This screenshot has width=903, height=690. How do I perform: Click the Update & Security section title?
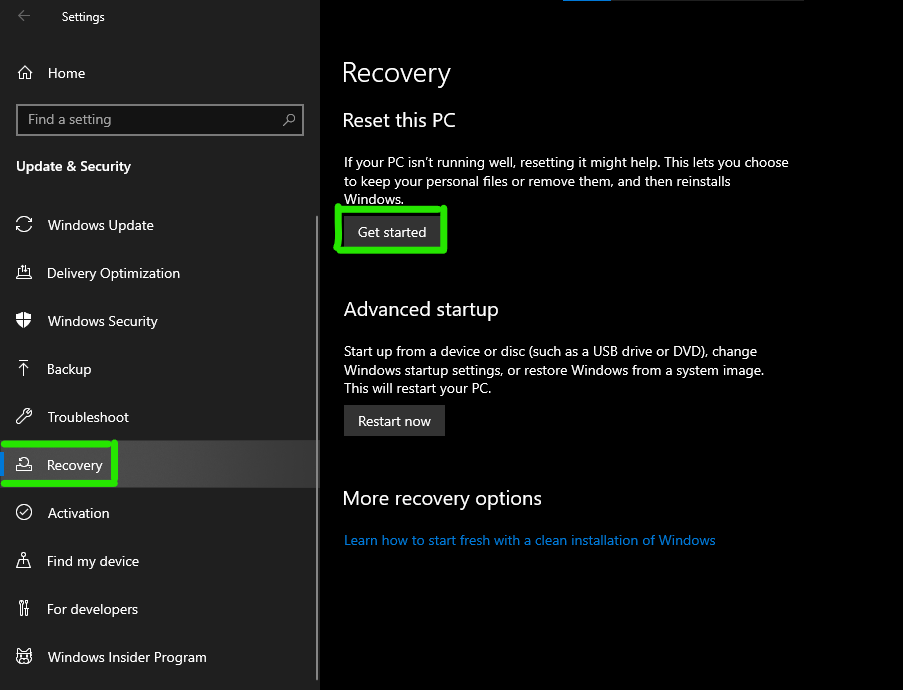pyautogui.click(x=73, y=166)
